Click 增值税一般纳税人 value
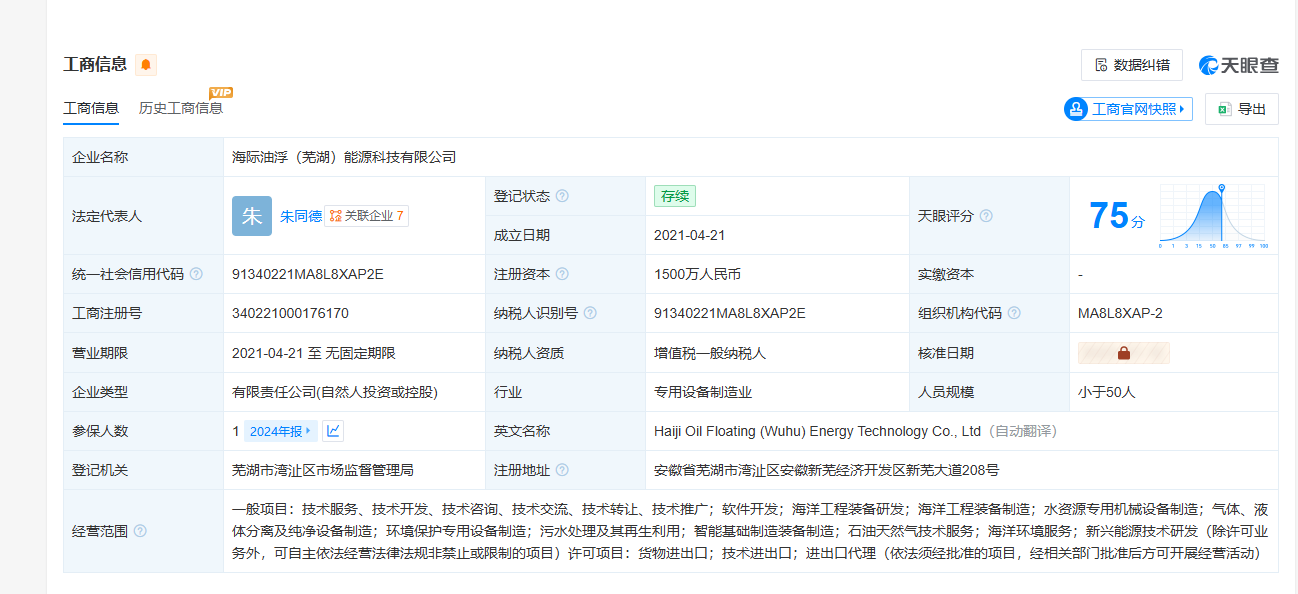Screen dimensions: 1298x594 pyautogui.click(x=710, y=353)
